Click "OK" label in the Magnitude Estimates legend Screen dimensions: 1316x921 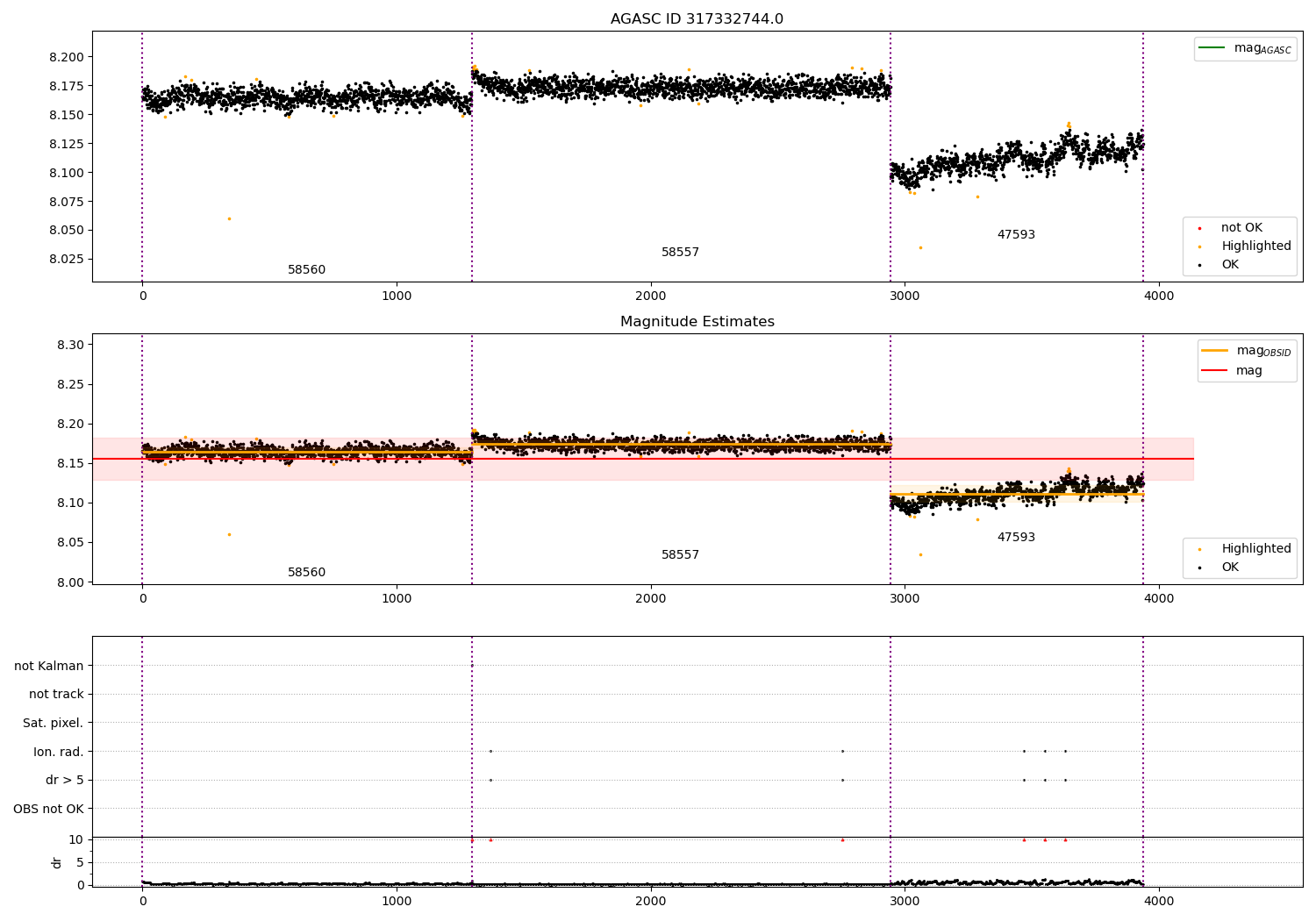tap(1230, 567)
